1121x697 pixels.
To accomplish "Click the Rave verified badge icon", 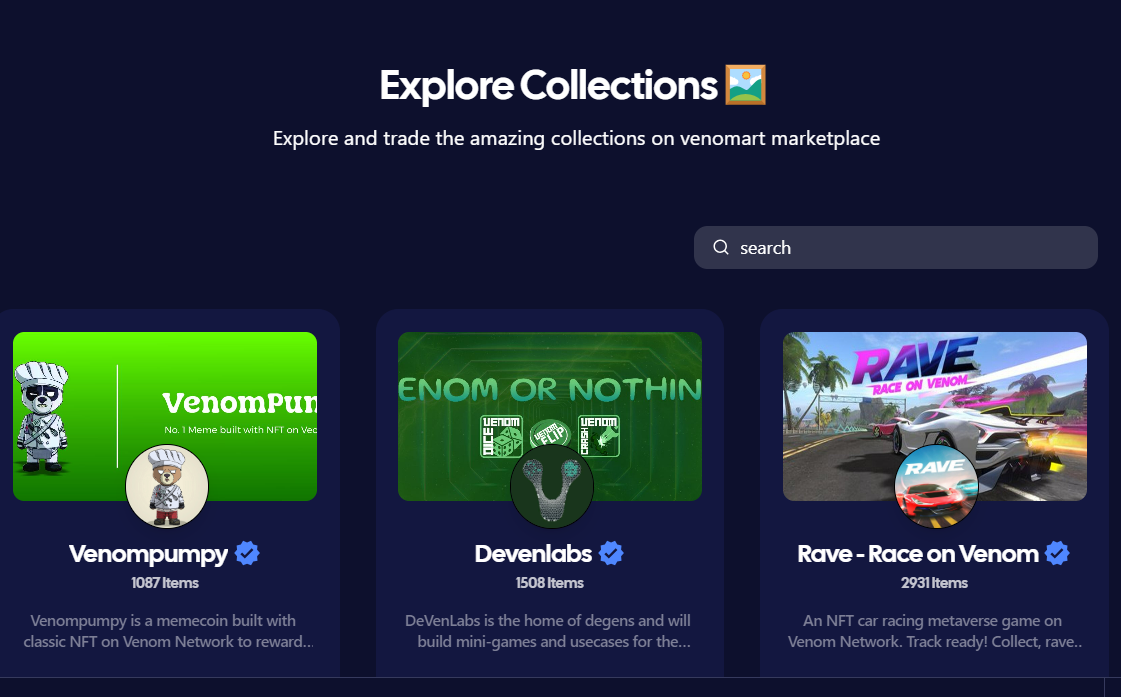I will (x=1057, y=553).
